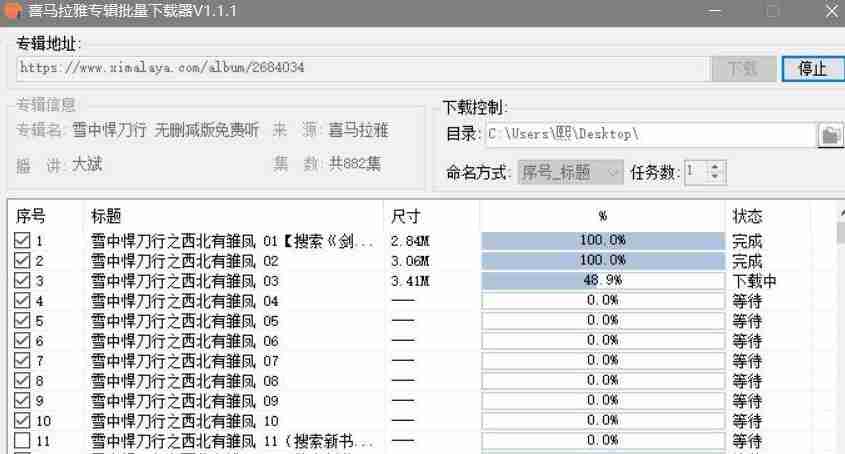Open the 命名方式 naming dropdown

pyautogui.click(x=570, y=173)
